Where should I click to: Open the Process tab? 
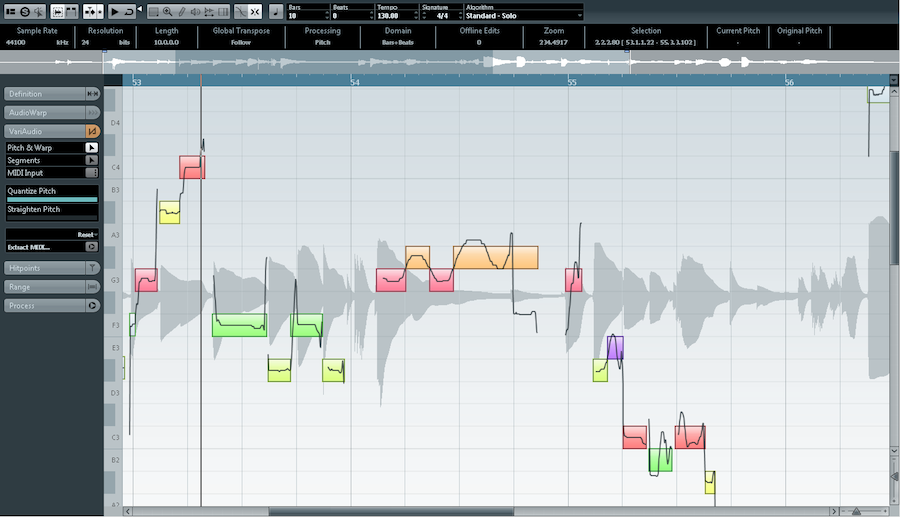pos(45,306)
